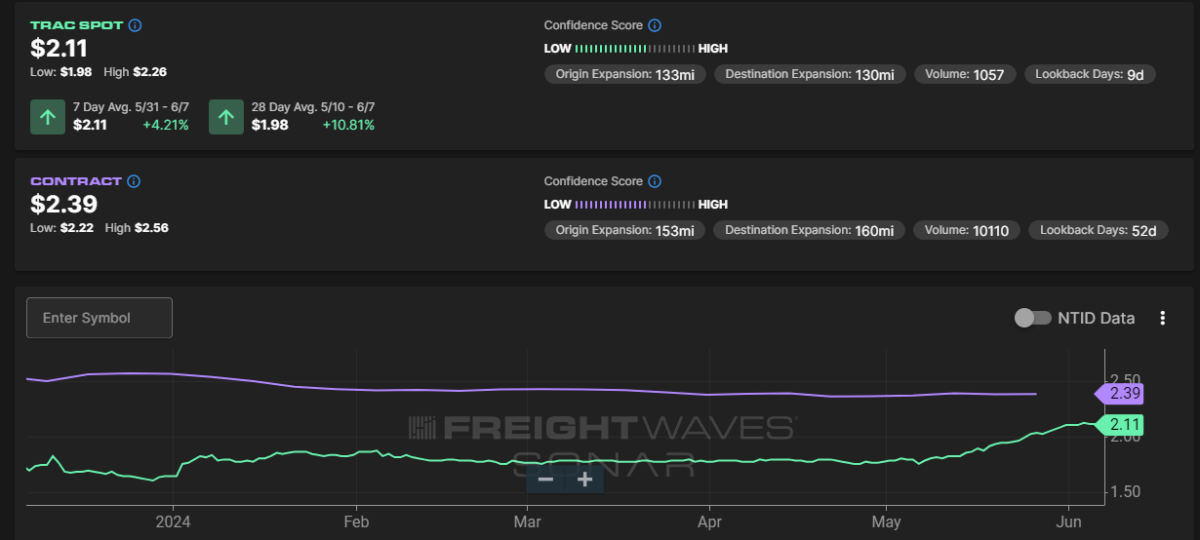Click the Volume 1057 chip
The width and height of the screenshot is (1200, 540).
click(x=966, y=74)
